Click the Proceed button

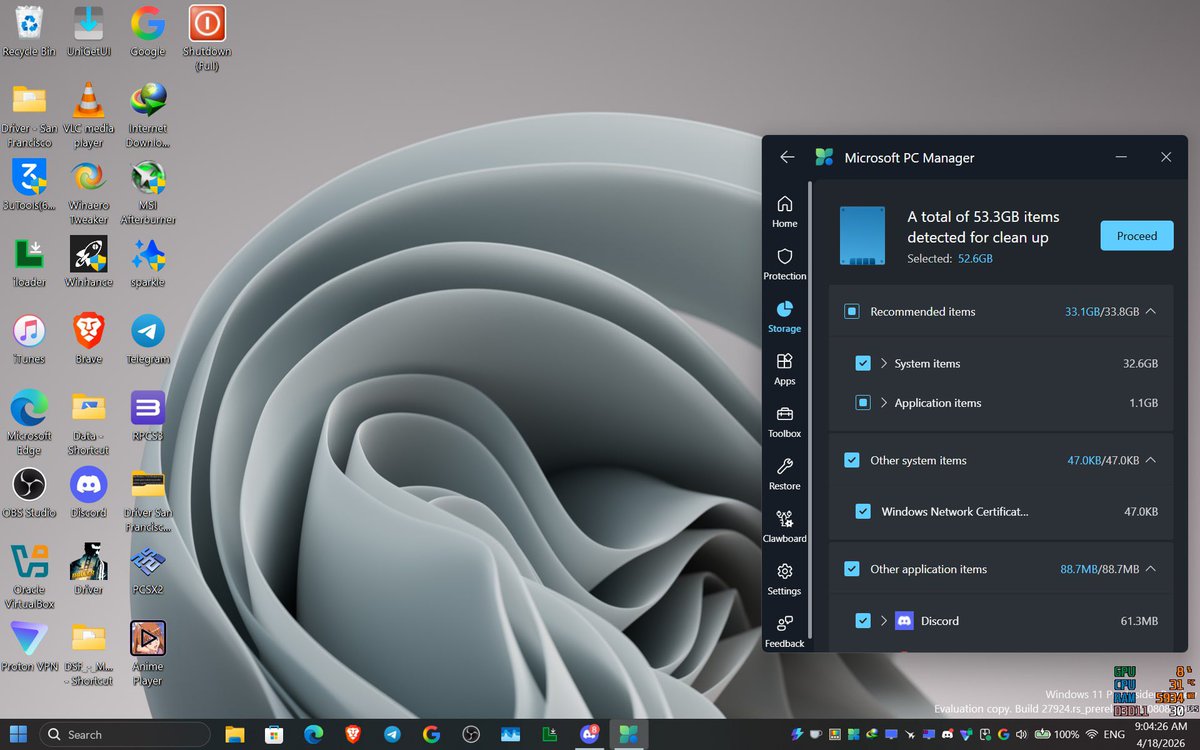click(1137, 236)
